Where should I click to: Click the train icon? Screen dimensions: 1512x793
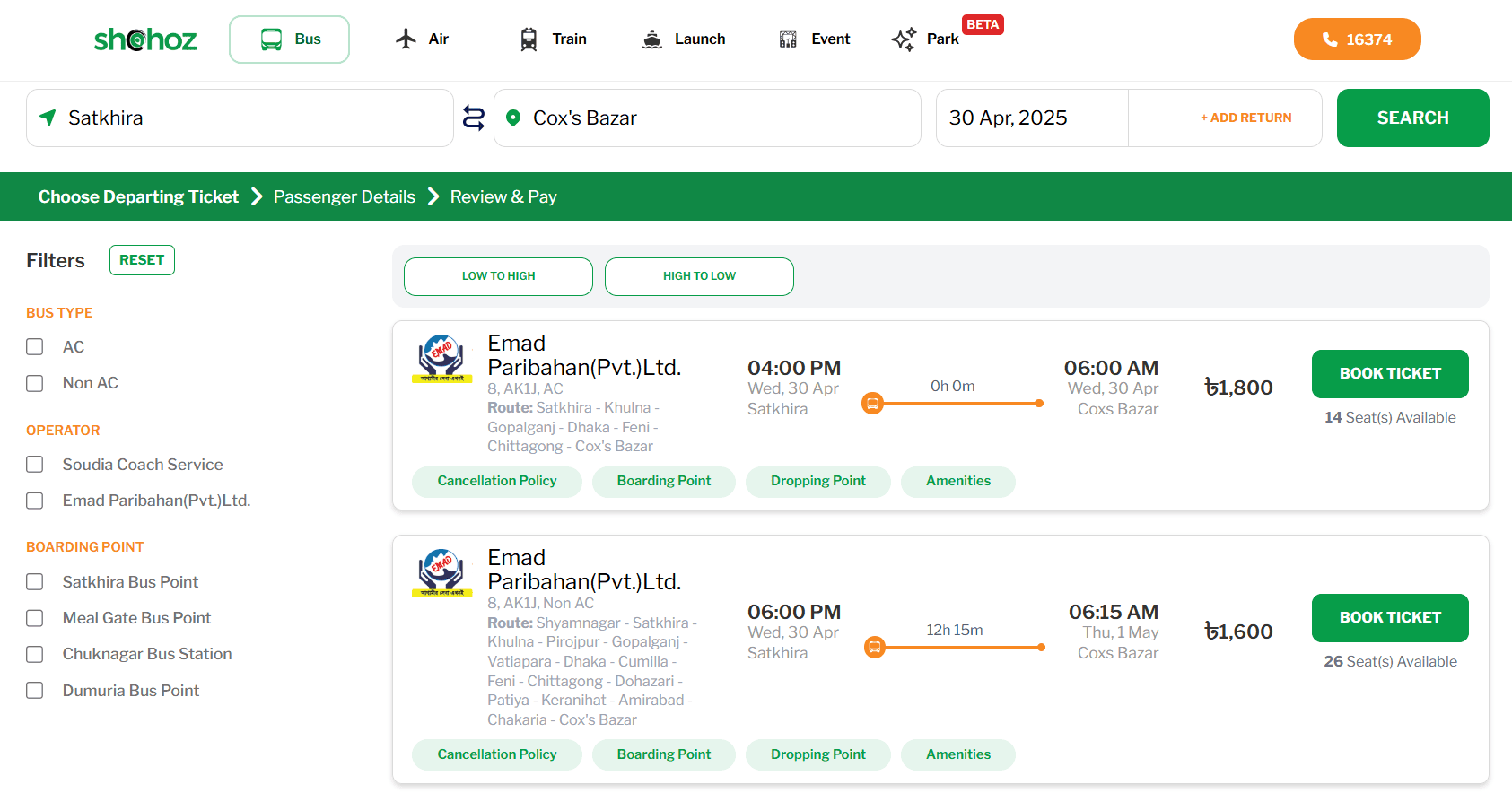click(529, 39)
